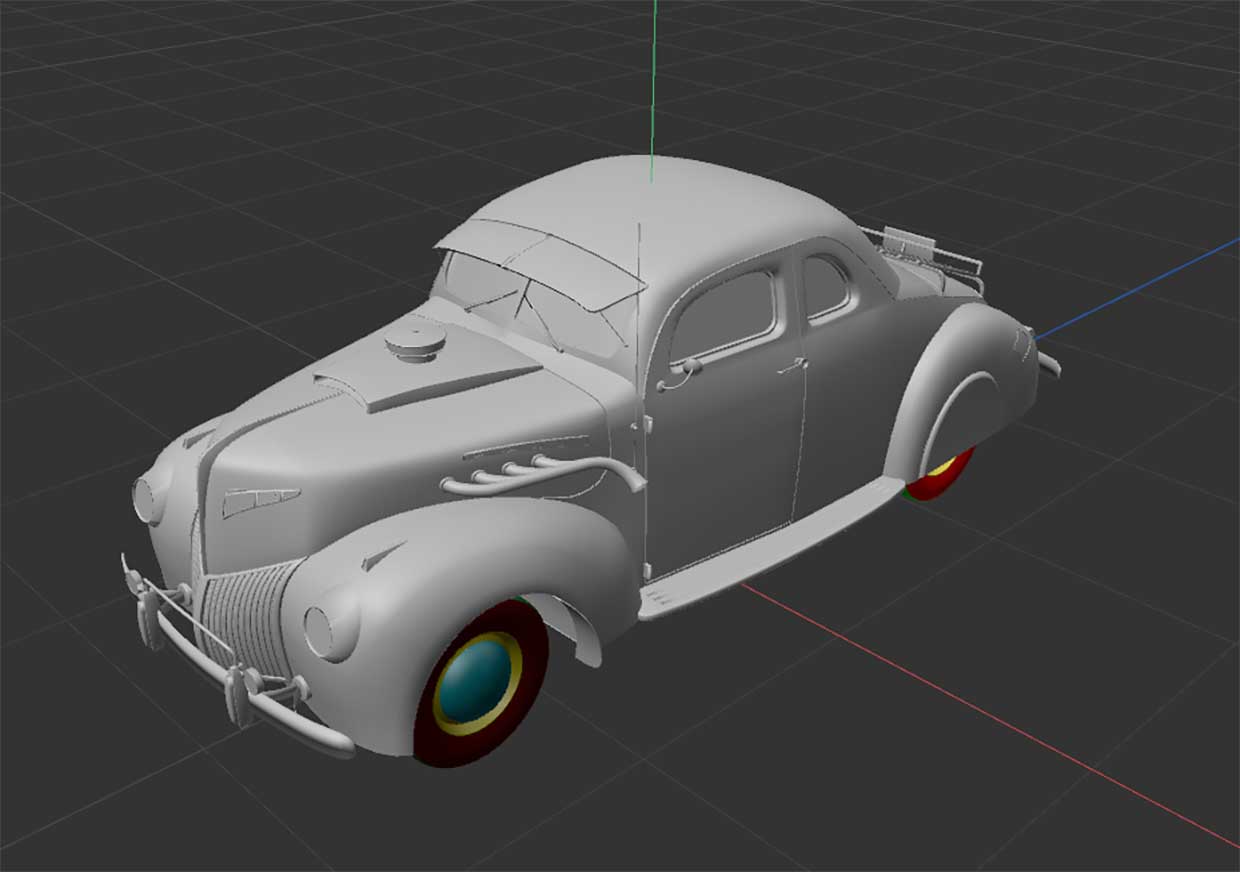Select the rear quarter window
Screen dimensions: 1240x872
click(825, 287)
